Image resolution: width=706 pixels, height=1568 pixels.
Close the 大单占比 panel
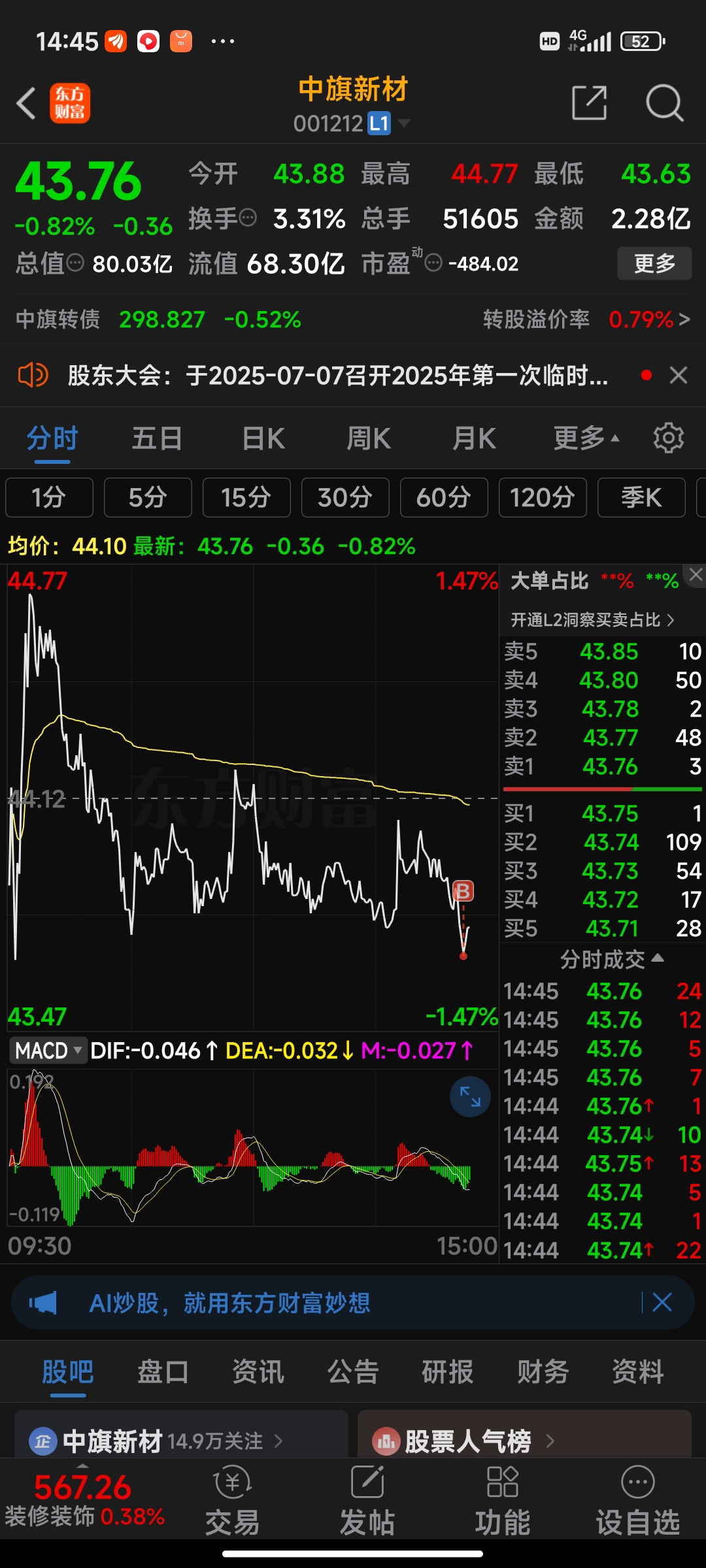696,574
